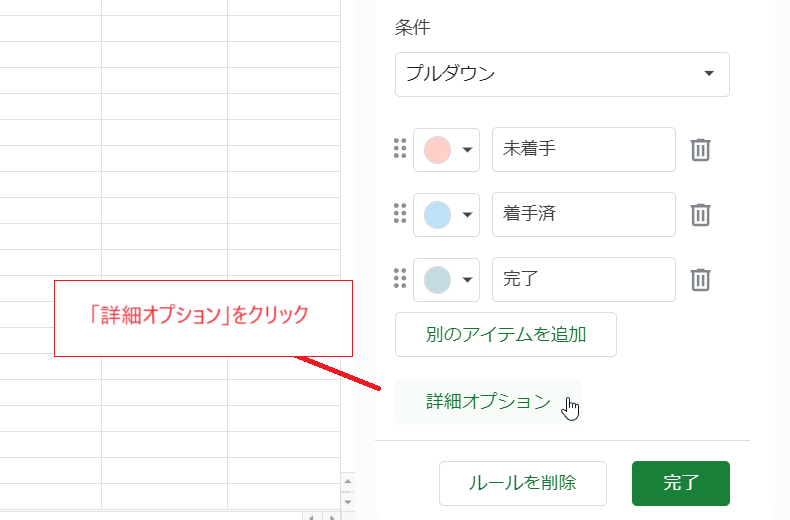
Task: Click the pink color swatch for 未着手
Action: pyautogui.click(x=437, y=150)
